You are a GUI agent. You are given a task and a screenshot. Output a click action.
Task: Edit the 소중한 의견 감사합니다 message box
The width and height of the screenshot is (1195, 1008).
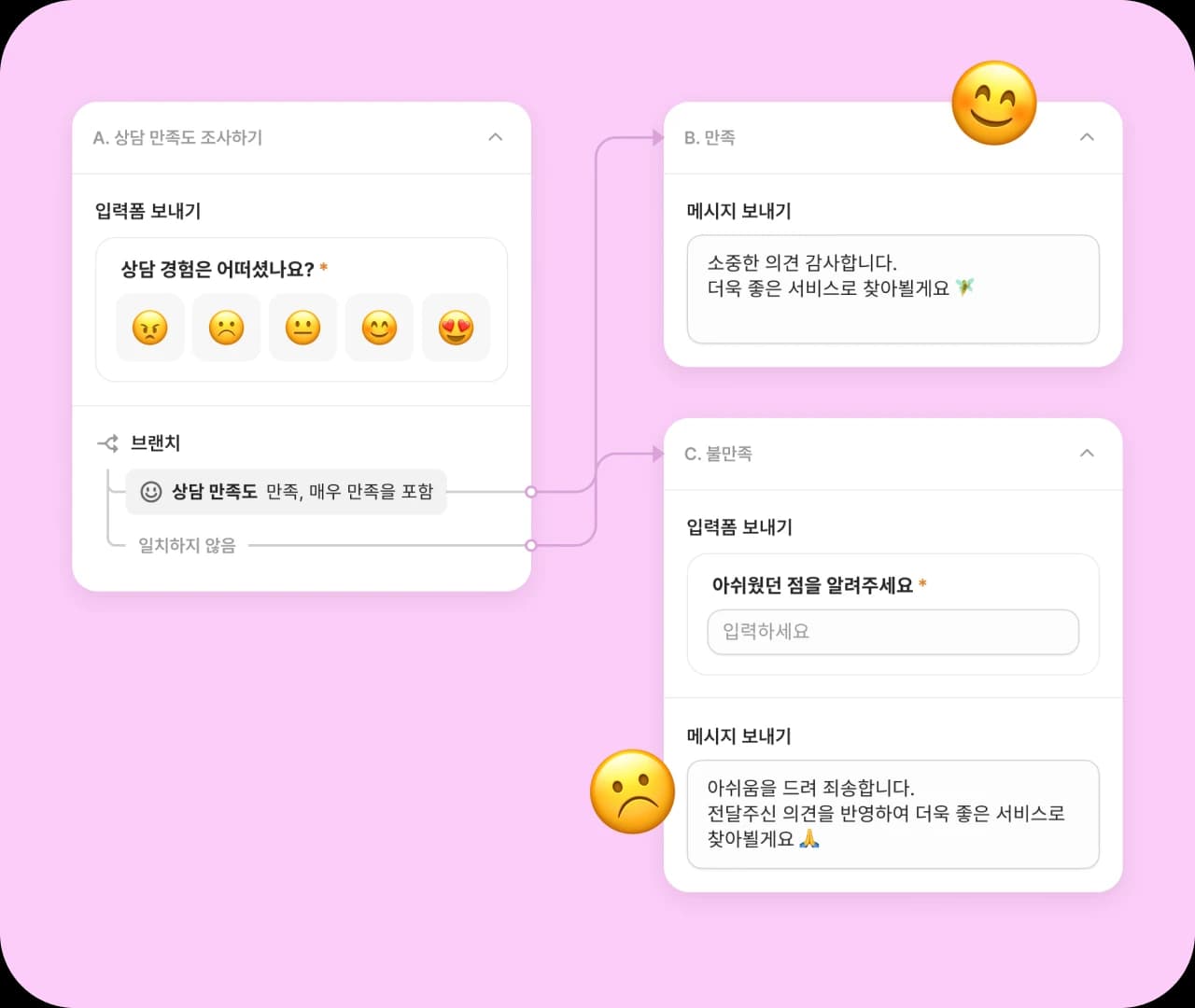893,289
